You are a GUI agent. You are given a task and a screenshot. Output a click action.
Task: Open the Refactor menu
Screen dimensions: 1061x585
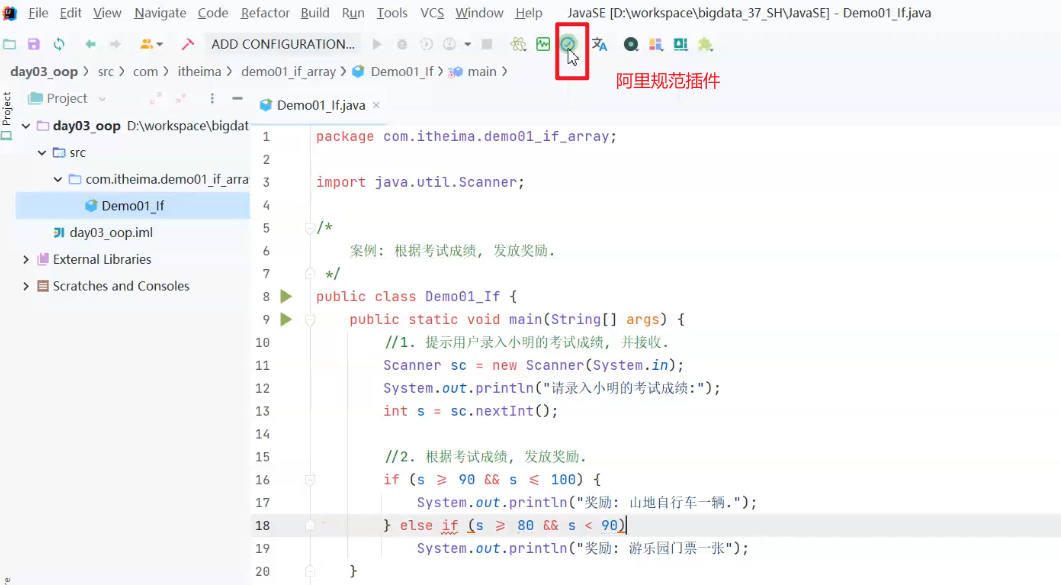coord(265,13)
